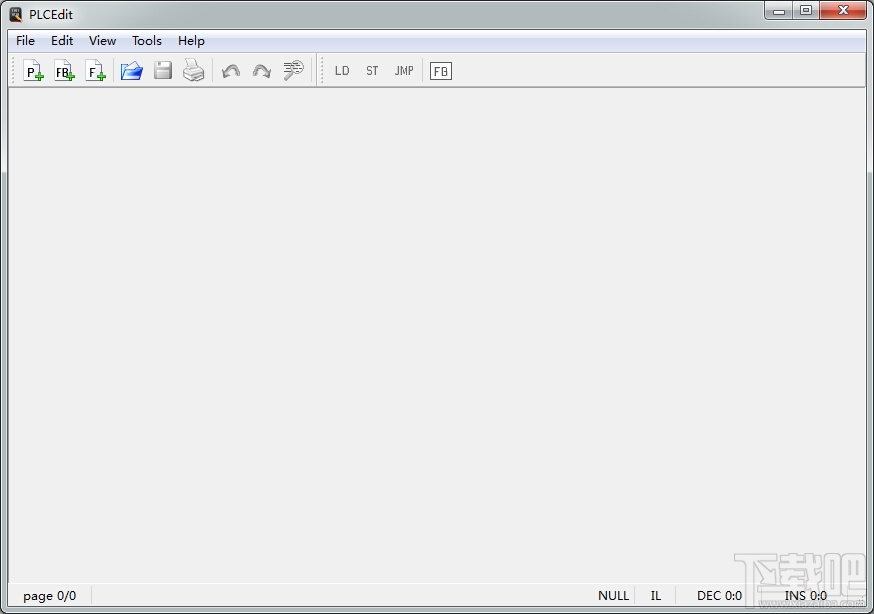Redo the action via toolbar arrow
This screenshot has height=614, width=874.
[261, 71]
